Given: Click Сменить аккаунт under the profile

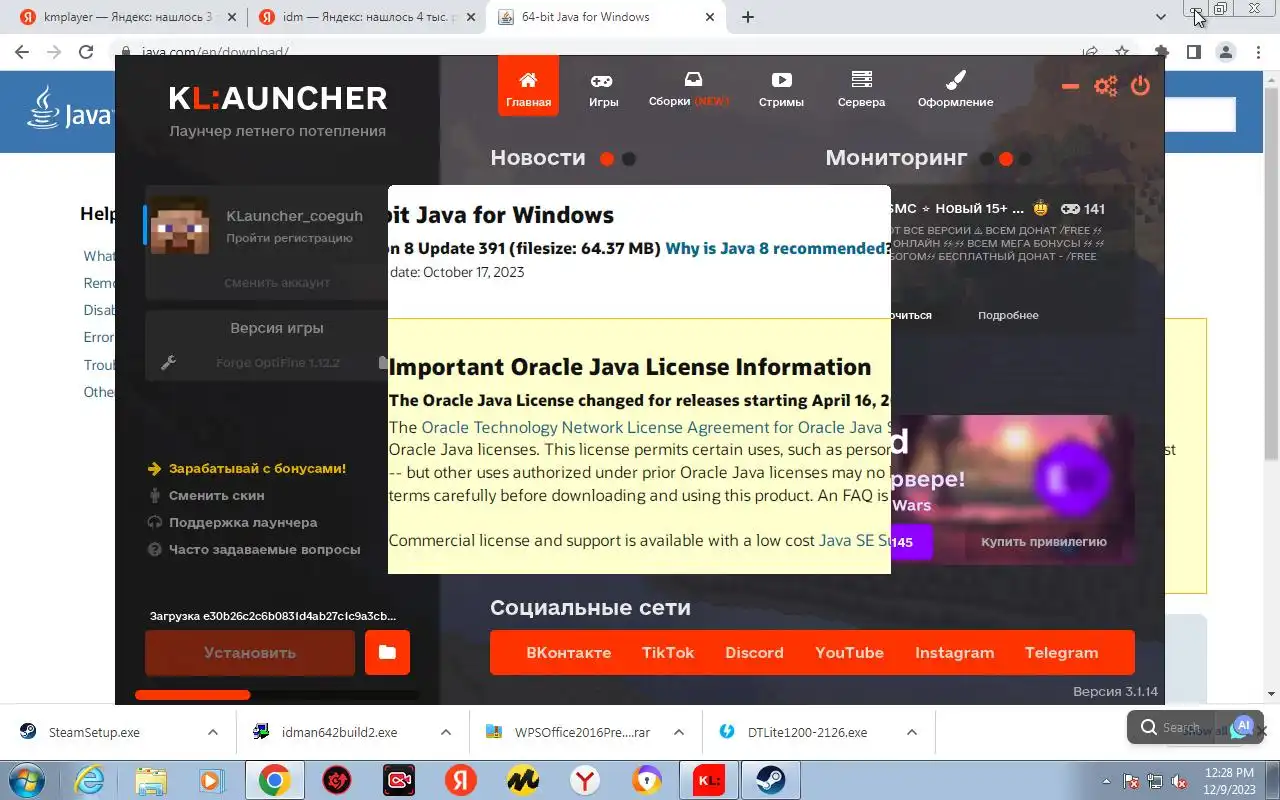Looking at the screenshot, I should pyautogui.click(x=277, y=283).
